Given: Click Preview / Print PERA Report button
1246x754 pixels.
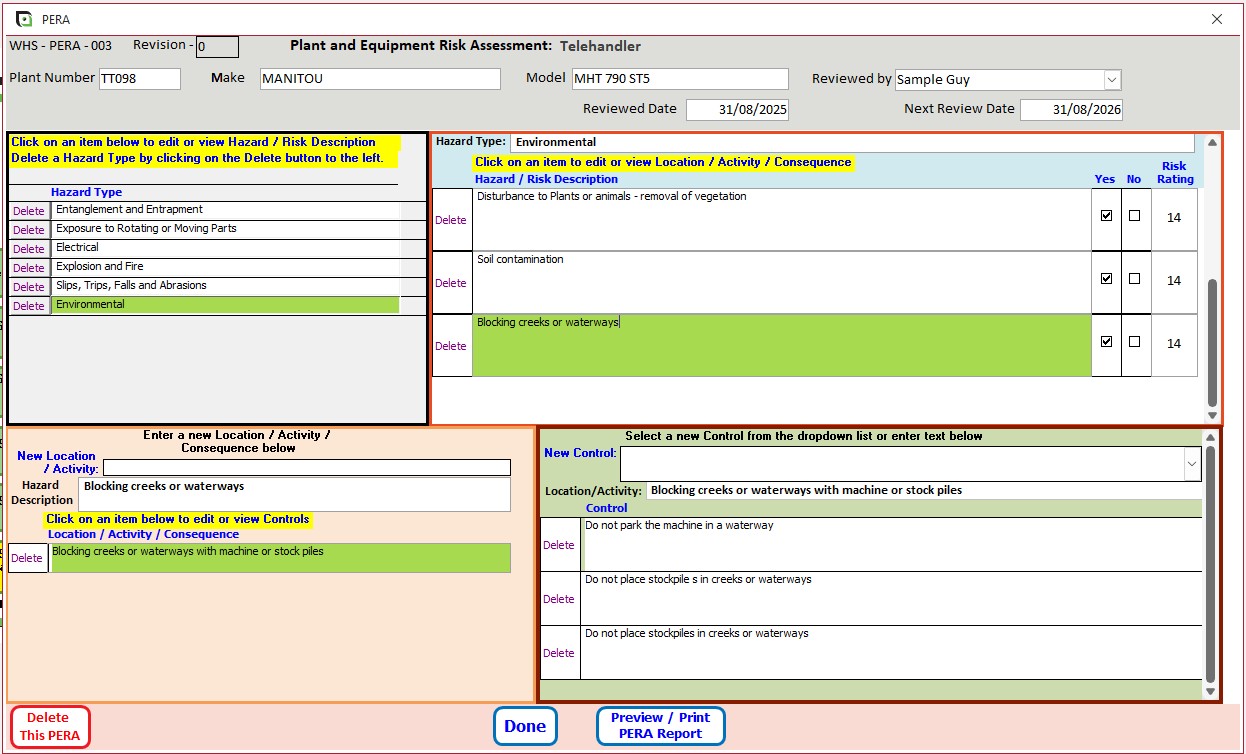Looking at the screenshot, I should [x=660, y=726].
